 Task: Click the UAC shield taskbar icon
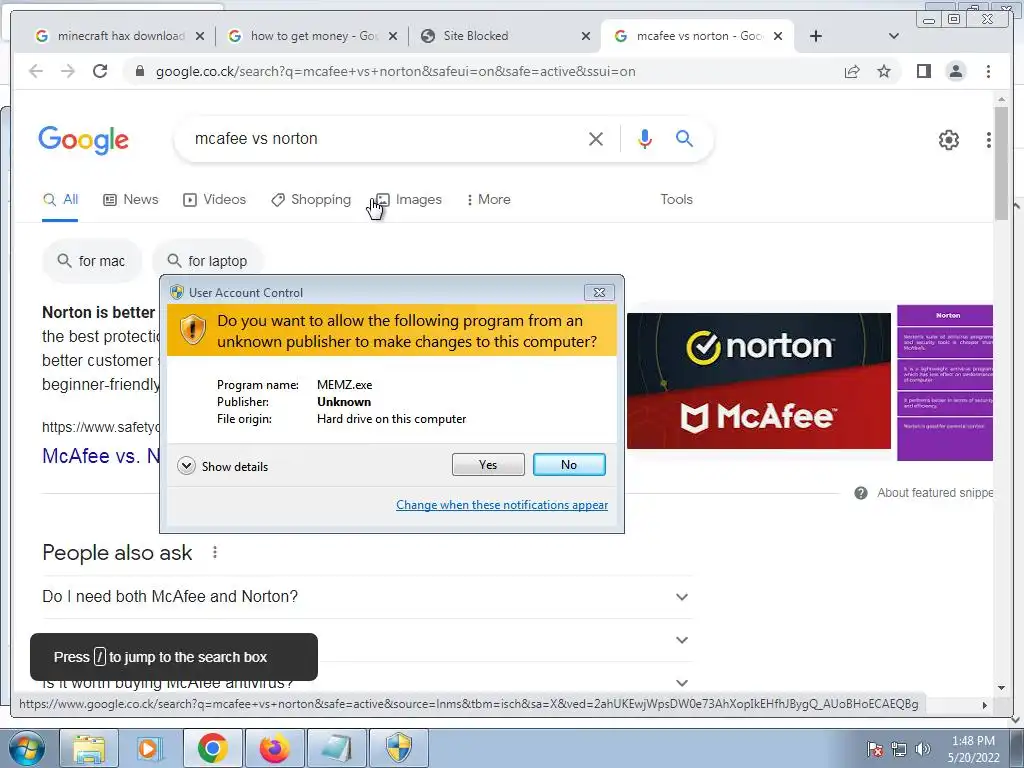coord(398,748)
